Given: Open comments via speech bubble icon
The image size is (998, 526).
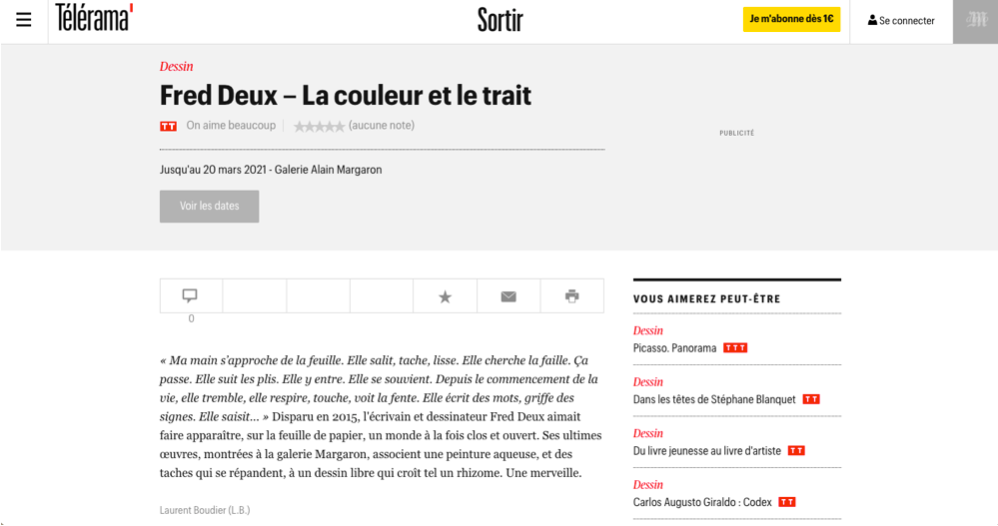Looking at the screenshot, I should pos(190,295).
